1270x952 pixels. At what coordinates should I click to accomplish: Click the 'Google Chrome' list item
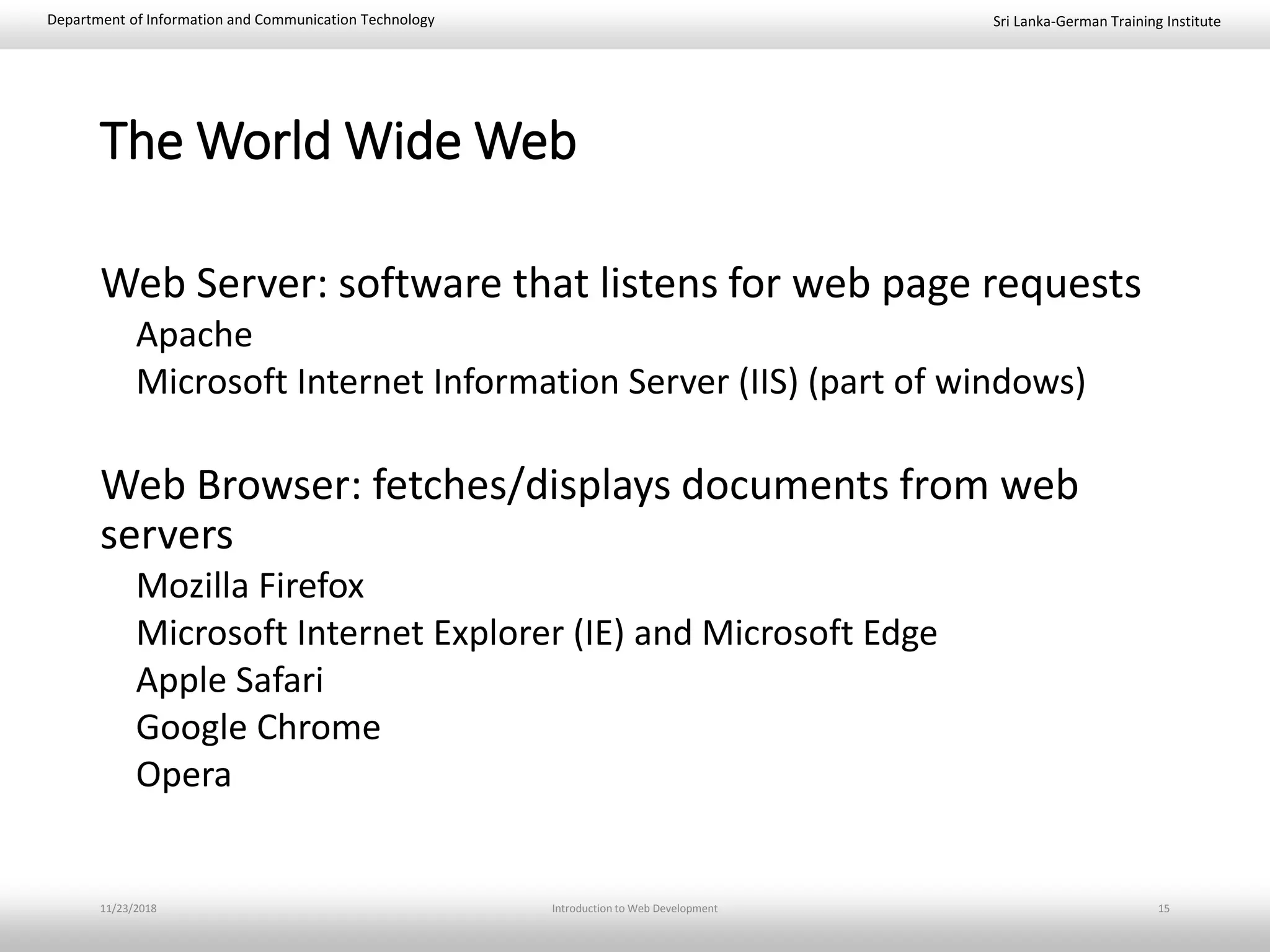258,728
